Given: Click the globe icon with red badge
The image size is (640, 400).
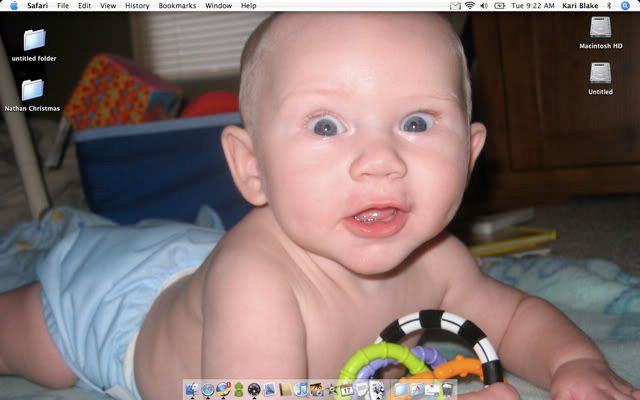Looking at the screenshot, I should pyautogui.click(x=224, y=389).
